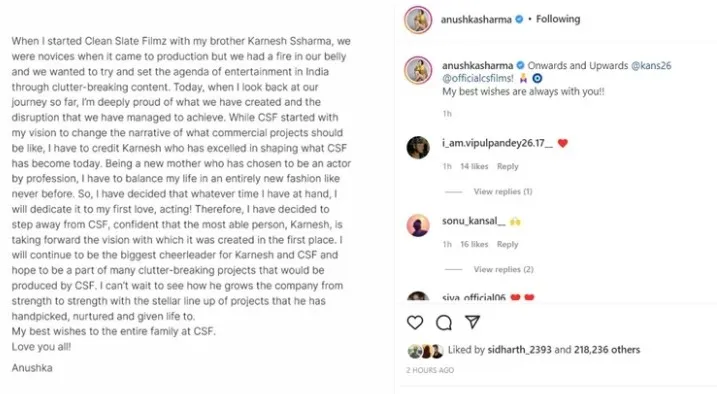The height and width of the screenshot is (394, 717).
Task: Share post via paper plane icon
Action: [472, 322]
